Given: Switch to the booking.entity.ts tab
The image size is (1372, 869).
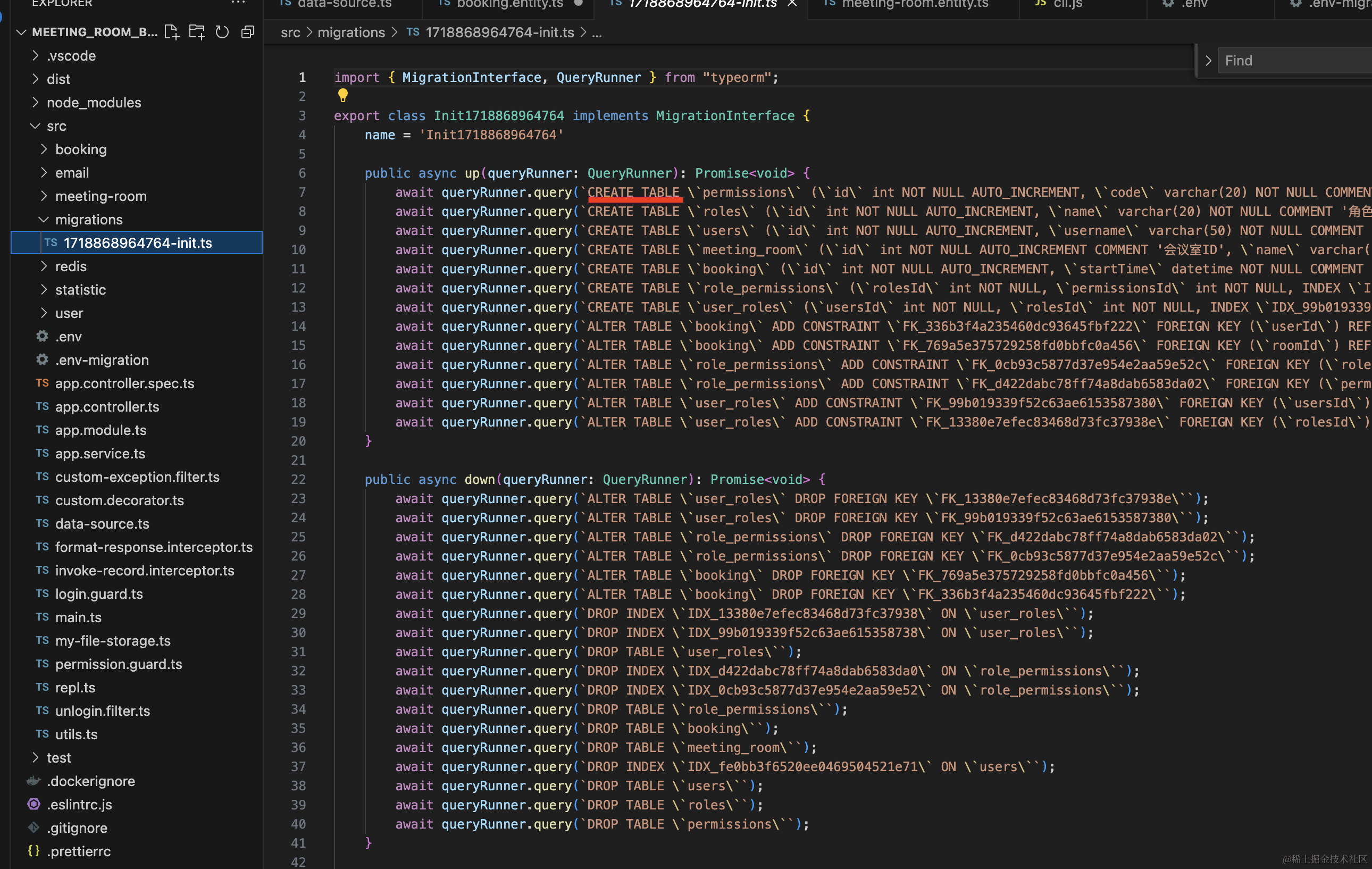Looking at the screenshot, I should pos(509,5).
